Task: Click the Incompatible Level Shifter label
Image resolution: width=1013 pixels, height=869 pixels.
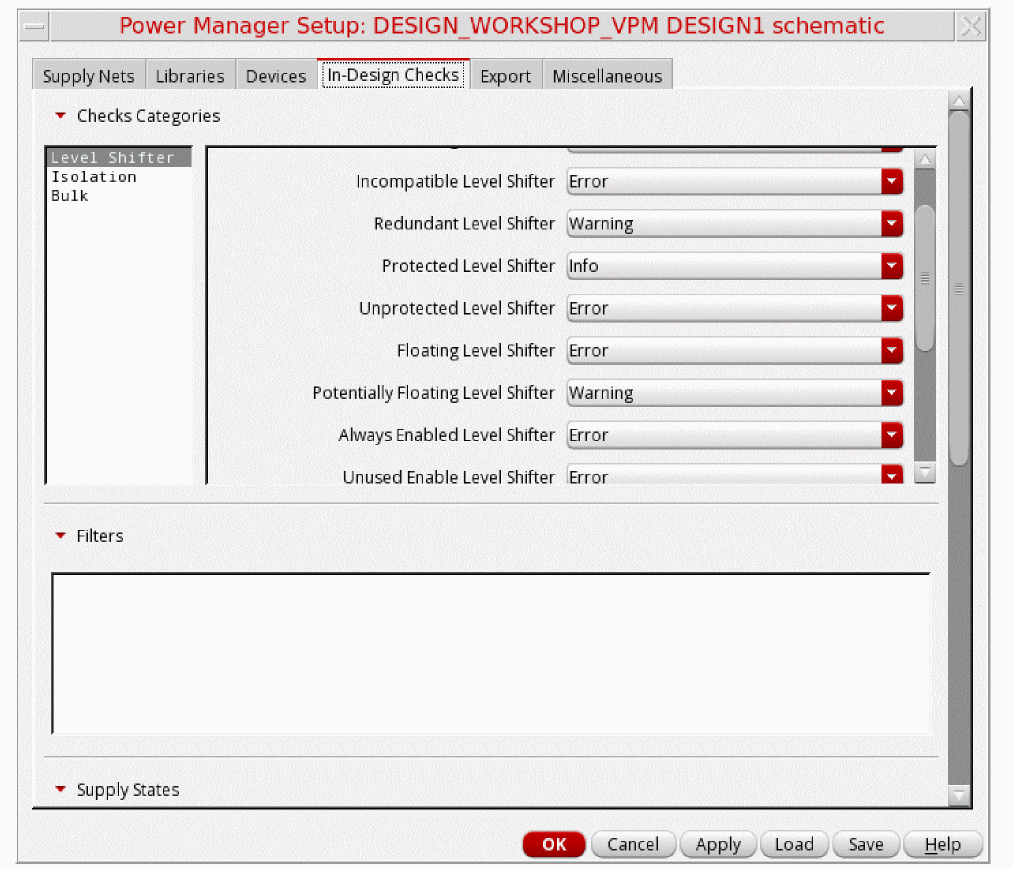Action: (455, 182)
